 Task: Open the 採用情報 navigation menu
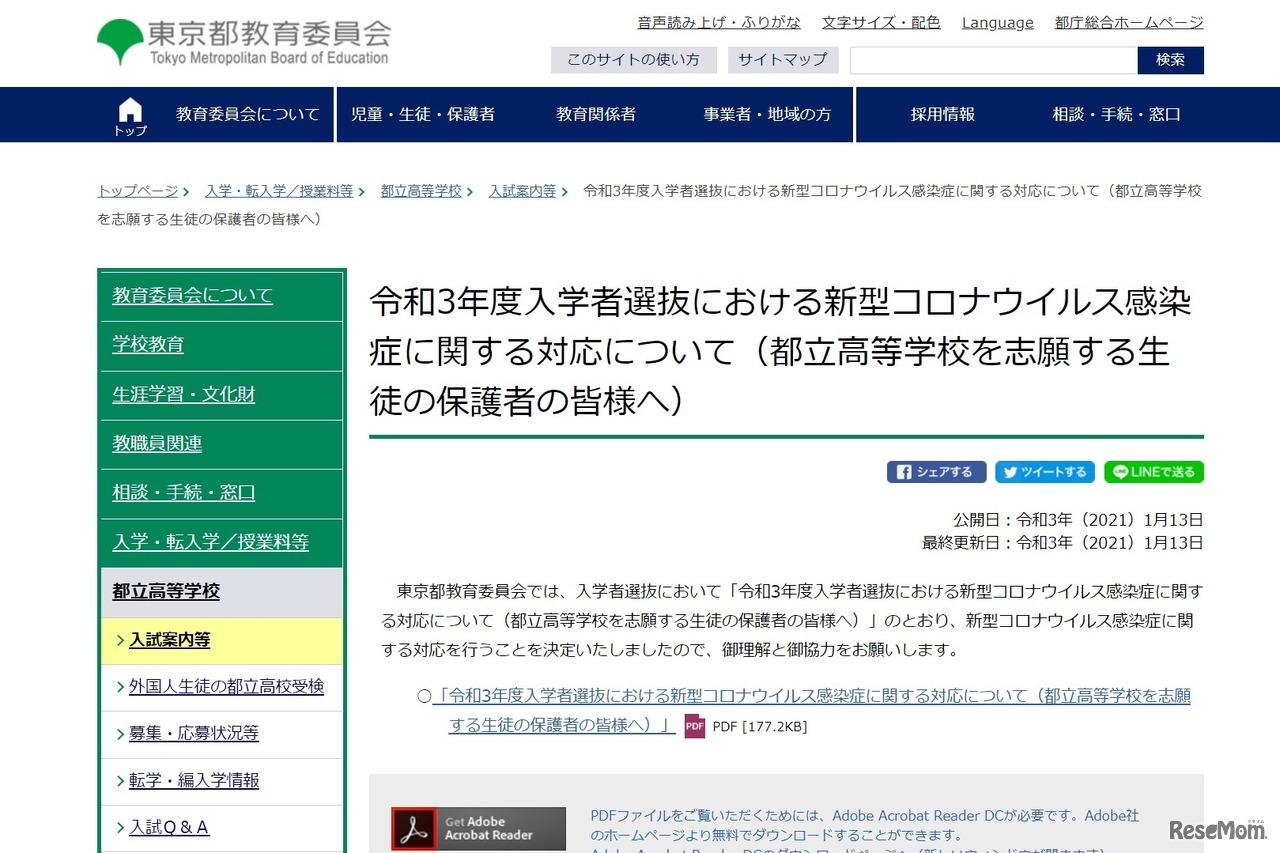pos(941,114)
